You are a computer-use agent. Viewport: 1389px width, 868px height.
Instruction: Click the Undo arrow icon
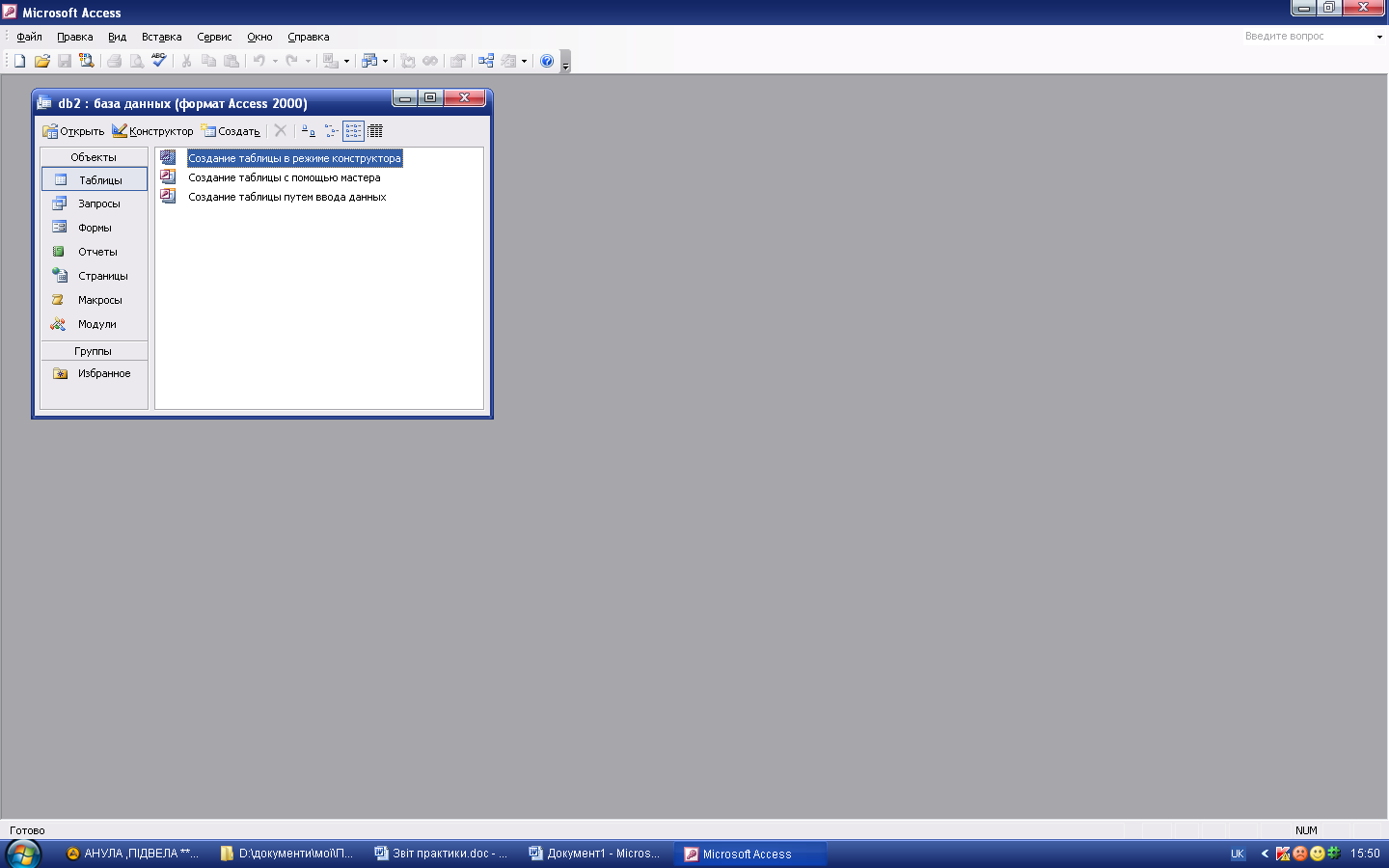click(x=259, y=61)
